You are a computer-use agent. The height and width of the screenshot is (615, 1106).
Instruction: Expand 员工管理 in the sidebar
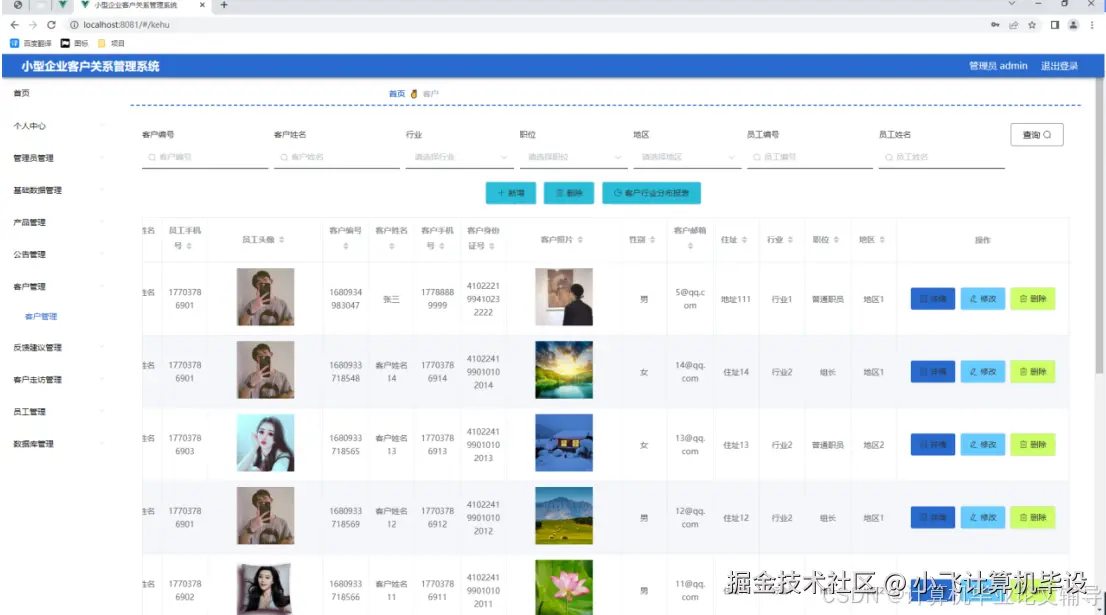59,411
